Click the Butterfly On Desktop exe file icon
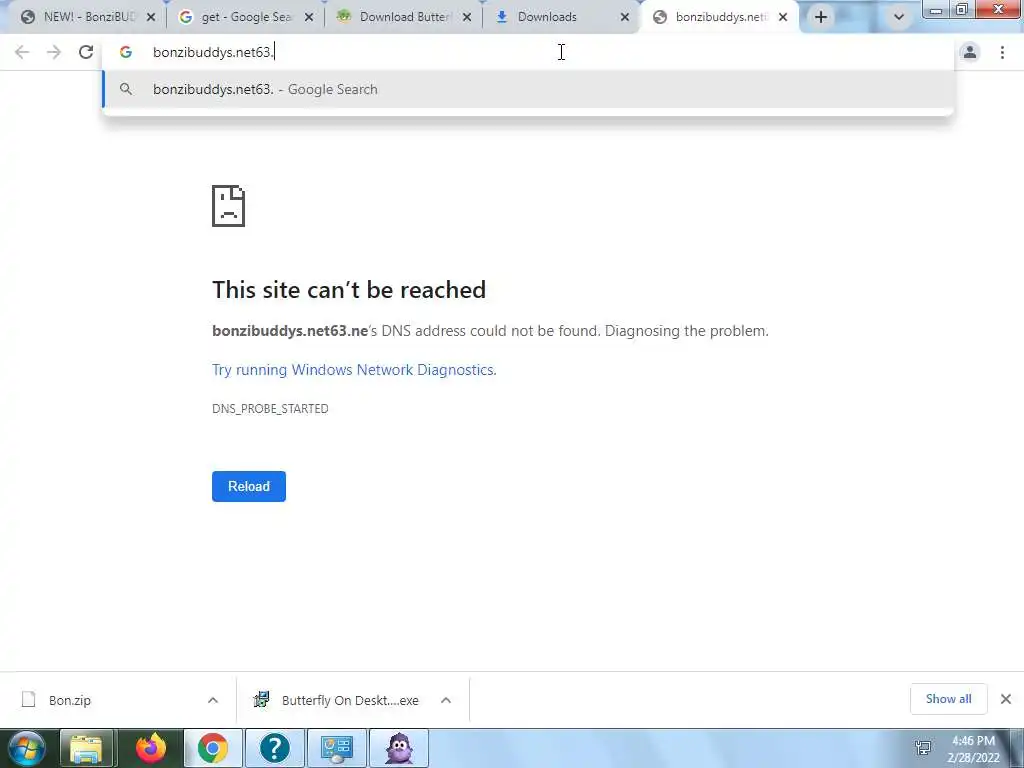The width and height of the screenshot is (1024, 768). coord(261,700)
